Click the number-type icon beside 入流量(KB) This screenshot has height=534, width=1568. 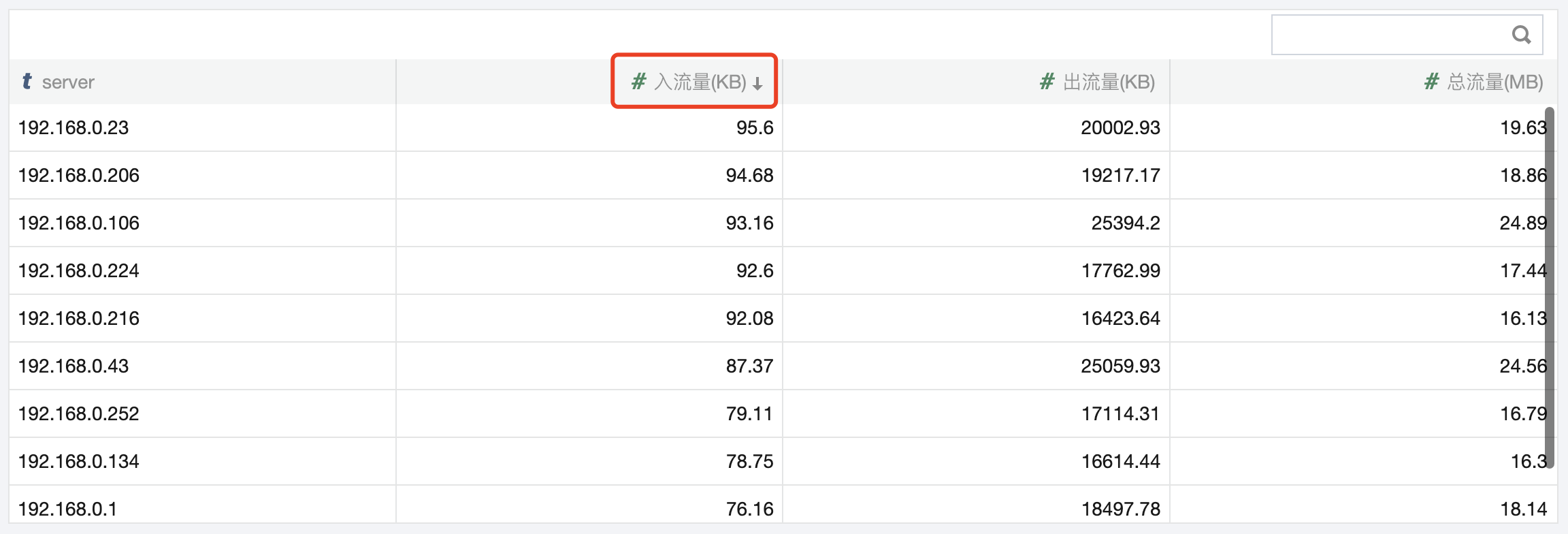tap(638, 82)
